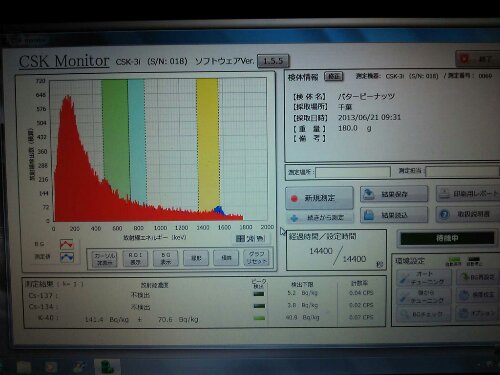Click the BGチェック button

(x=424, y=314)
